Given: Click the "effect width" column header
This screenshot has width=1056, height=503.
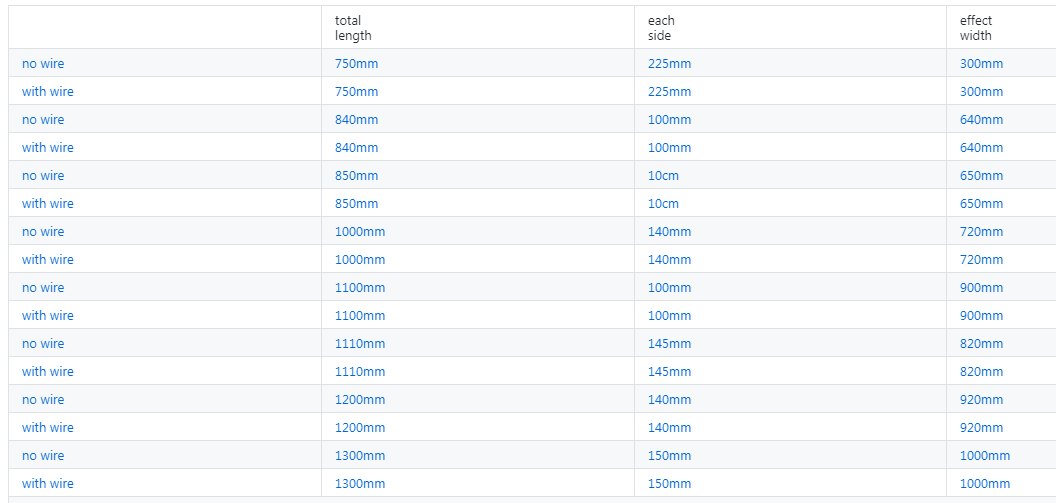Looking at the screenshot, I should [x=976, y=28].
